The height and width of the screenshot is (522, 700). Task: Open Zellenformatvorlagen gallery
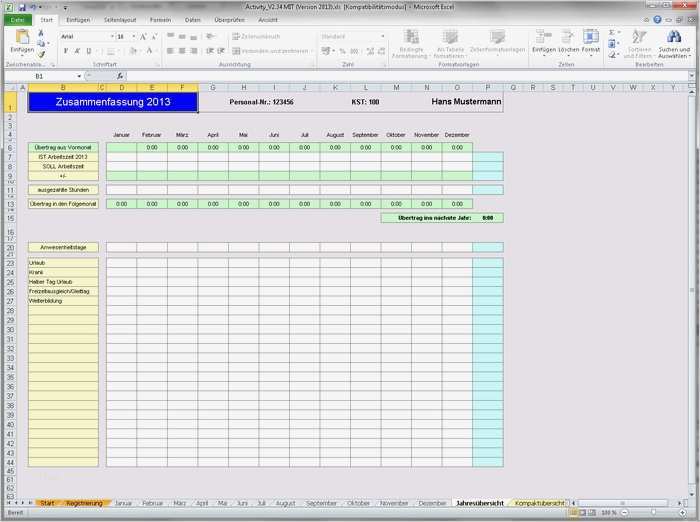(x=497, y=42)
